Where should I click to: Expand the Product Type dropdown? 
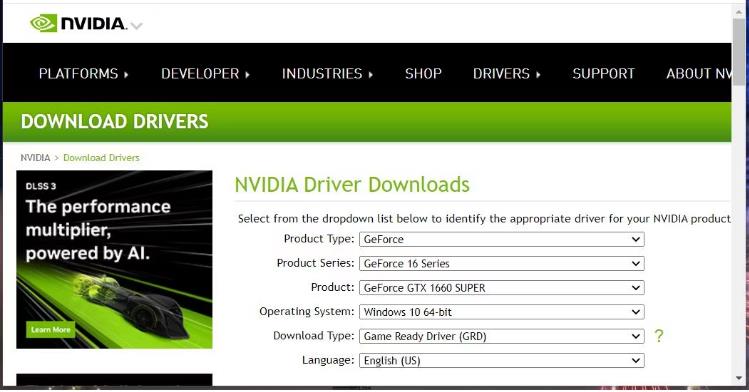[502, 239]
